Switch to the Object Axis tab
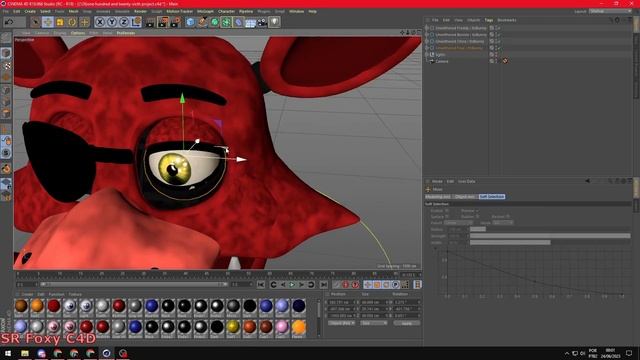The height and width of the screenshot is (360, 640). pyautogui.click(x=465, y=197)
